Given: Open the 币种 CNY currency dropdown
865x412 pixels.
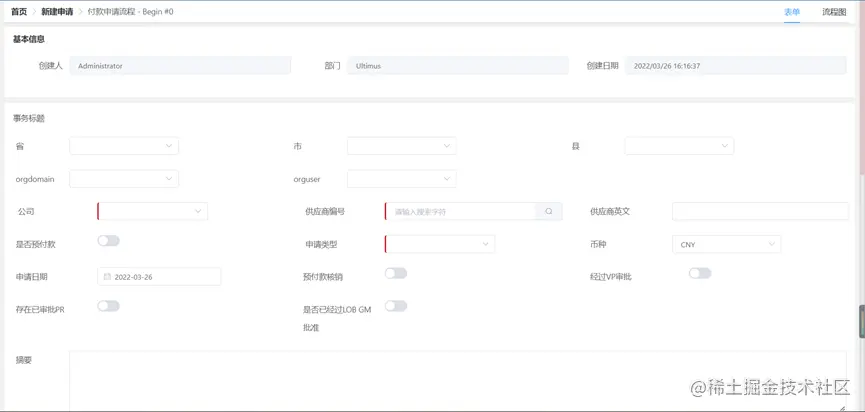Looking at the screenshot, I should (727, 244).
